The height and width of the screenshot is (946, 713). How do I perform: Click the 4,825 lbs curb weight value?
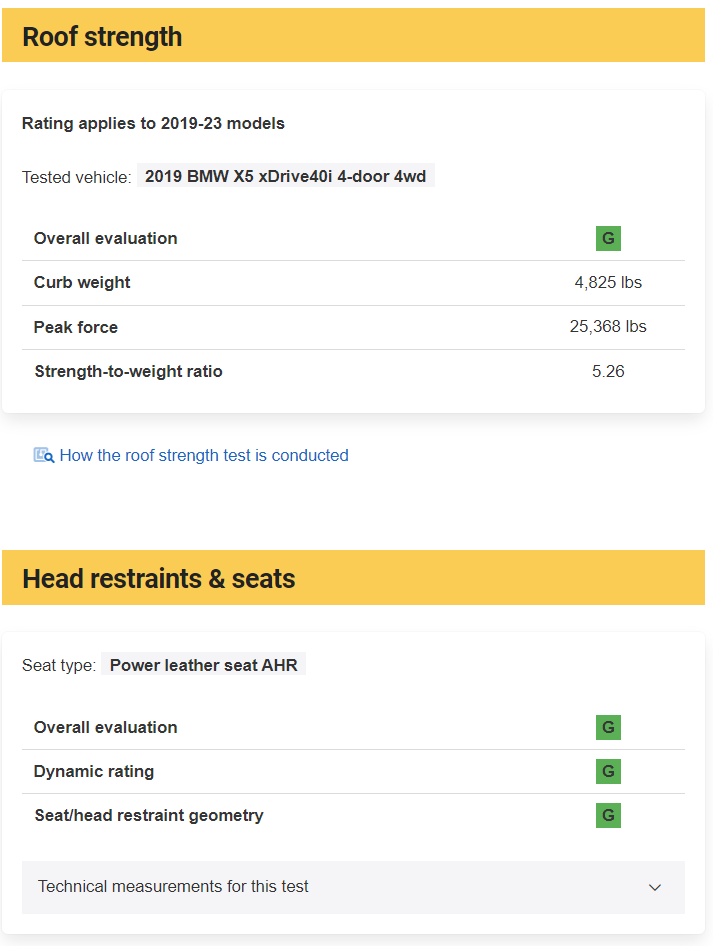coord(608,282)
